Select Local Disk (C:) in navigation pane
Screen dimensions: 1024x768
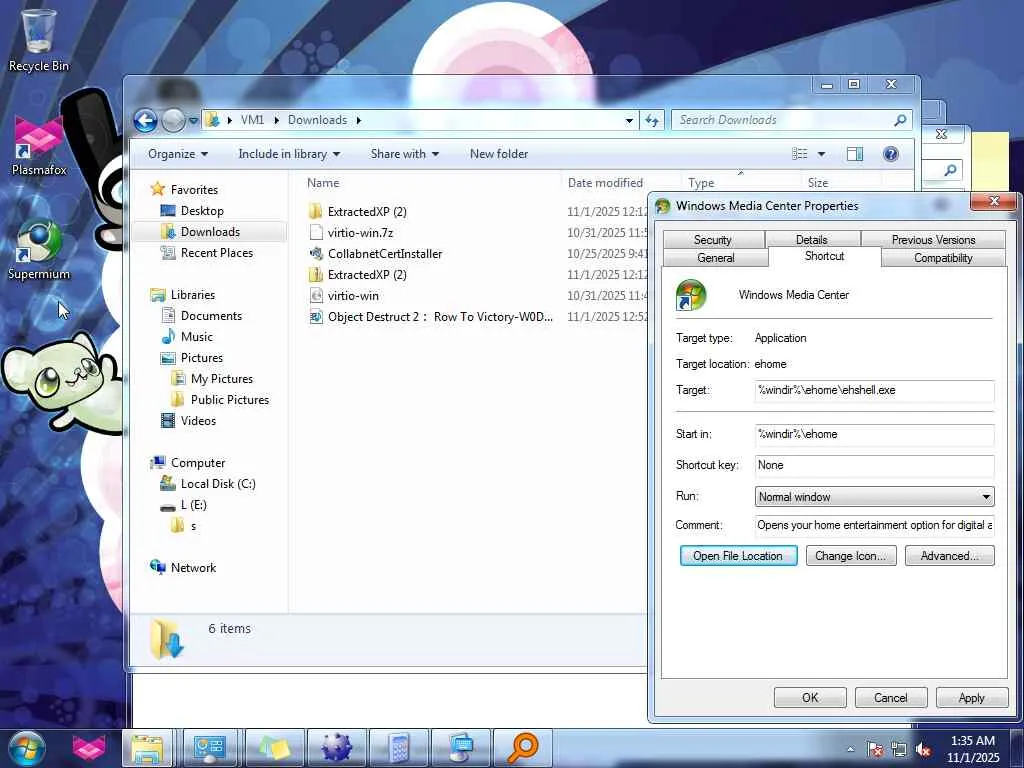point(217,484)
